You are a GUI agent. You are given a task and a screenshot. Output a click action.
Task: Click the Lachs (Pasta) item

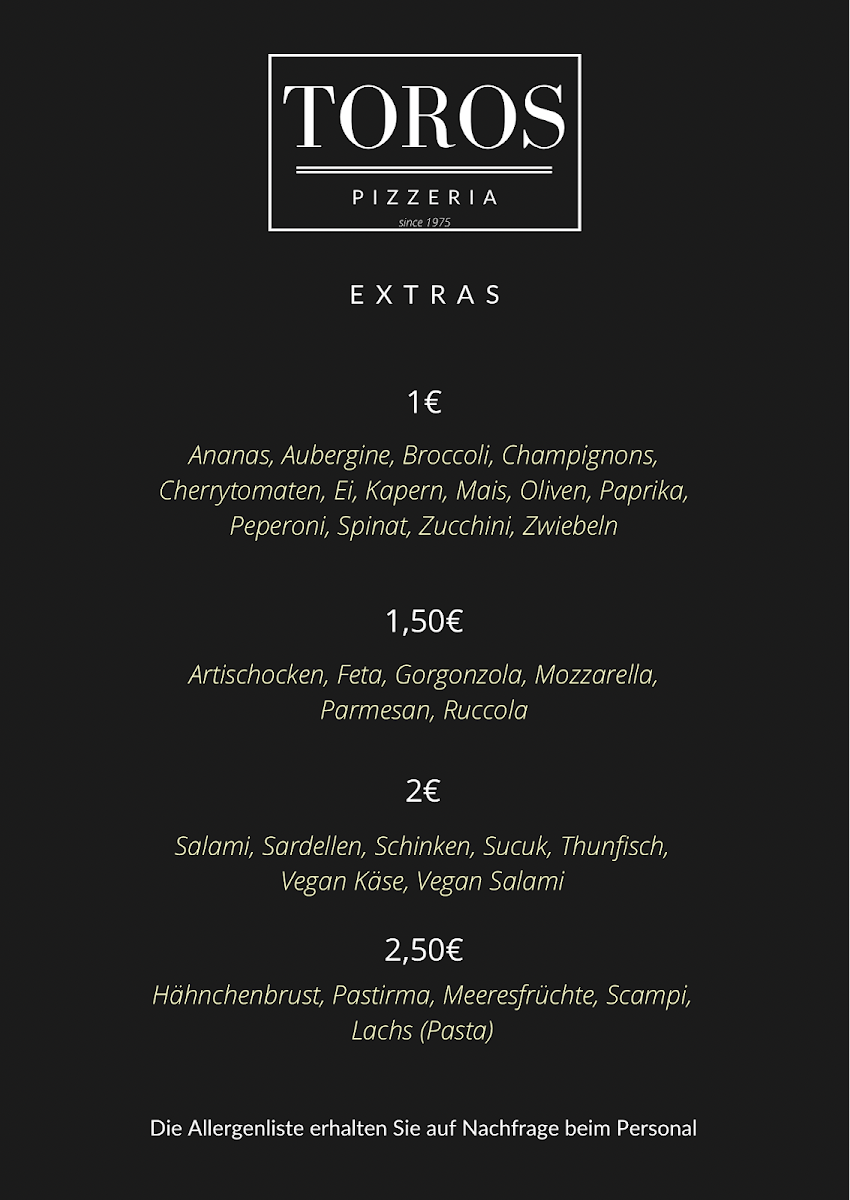click(423, 1031)
